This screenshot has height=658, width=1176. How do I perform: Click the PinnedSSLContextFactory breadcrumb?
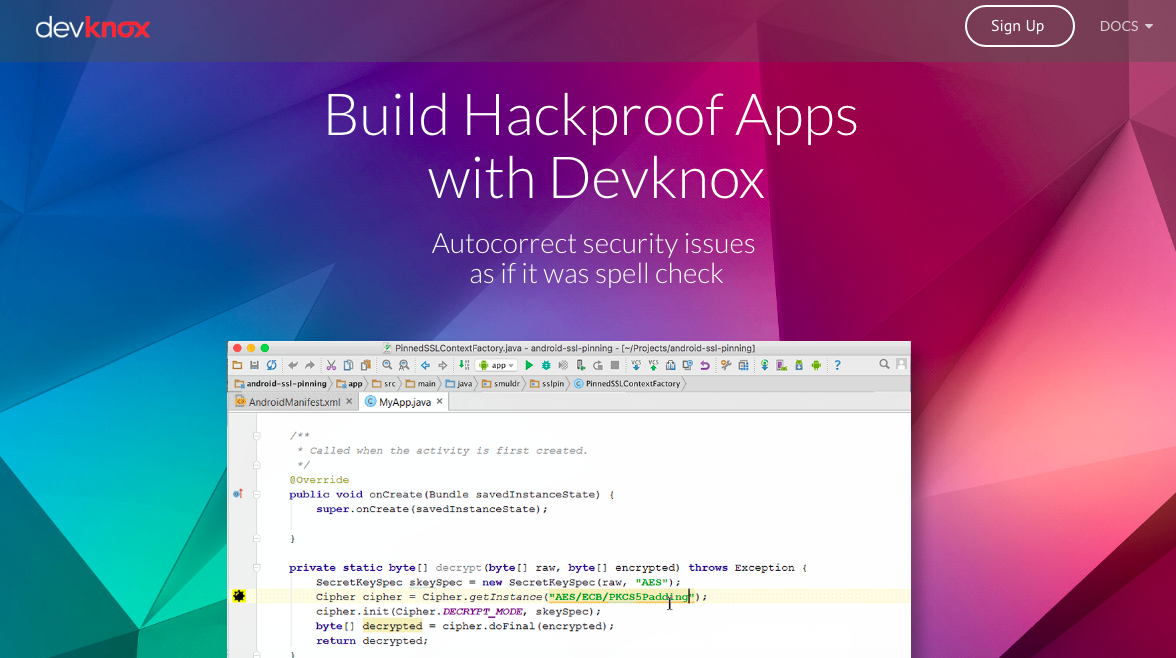click(627, 383)
